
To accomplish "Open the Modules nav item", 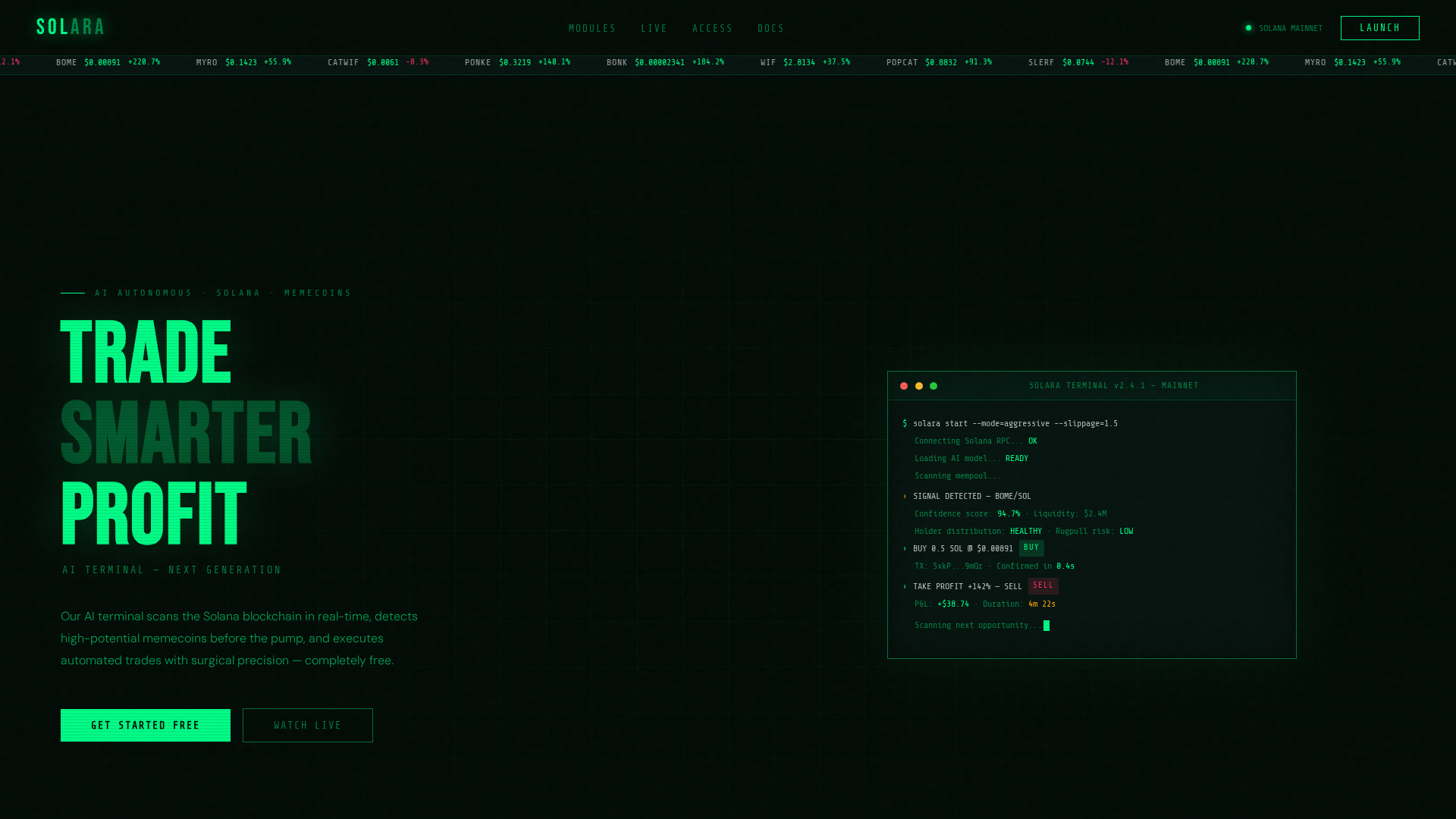I will 592,28.
